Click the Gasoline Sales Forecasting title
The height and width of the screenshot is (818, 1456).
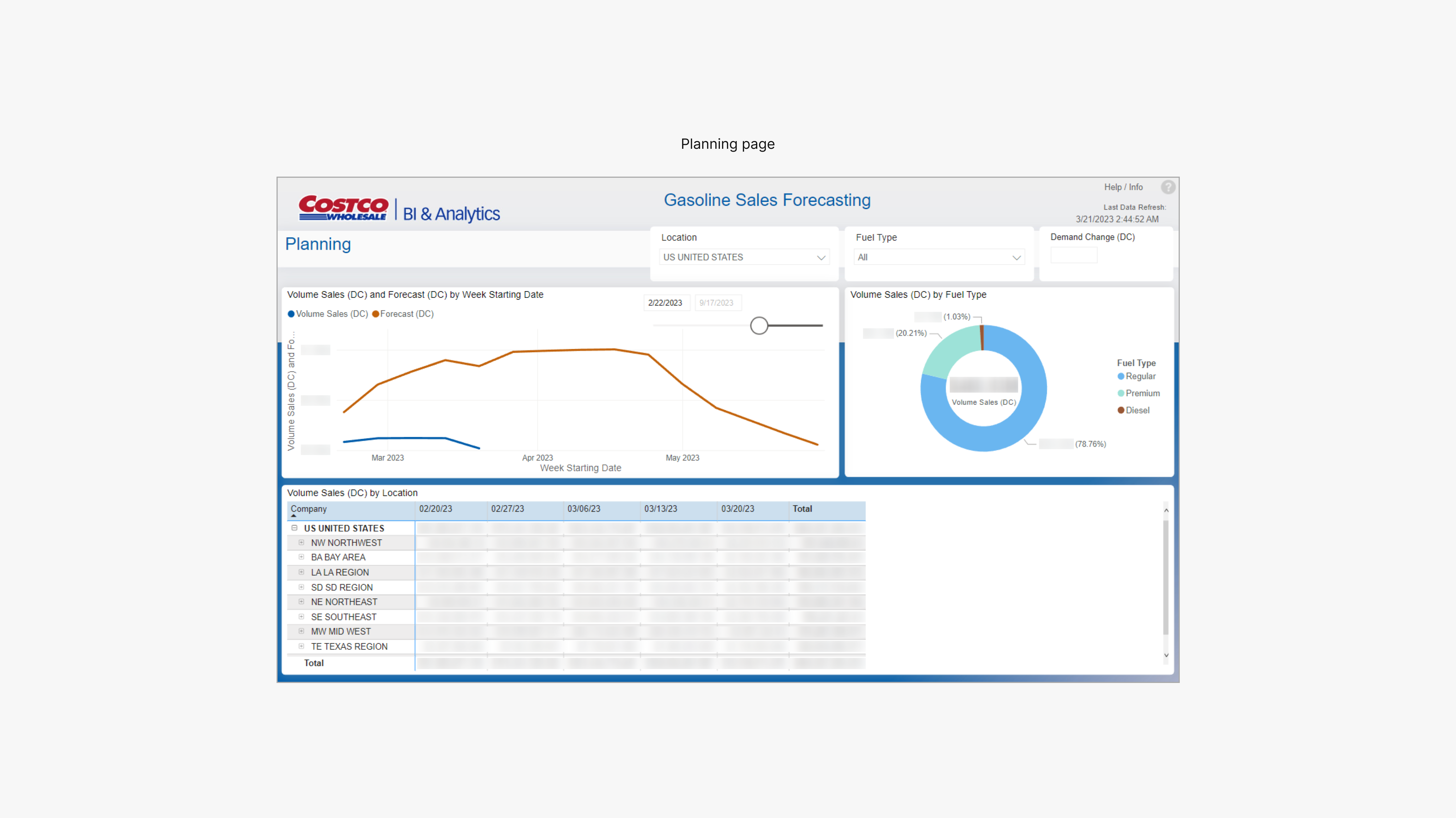pos(767,200)
